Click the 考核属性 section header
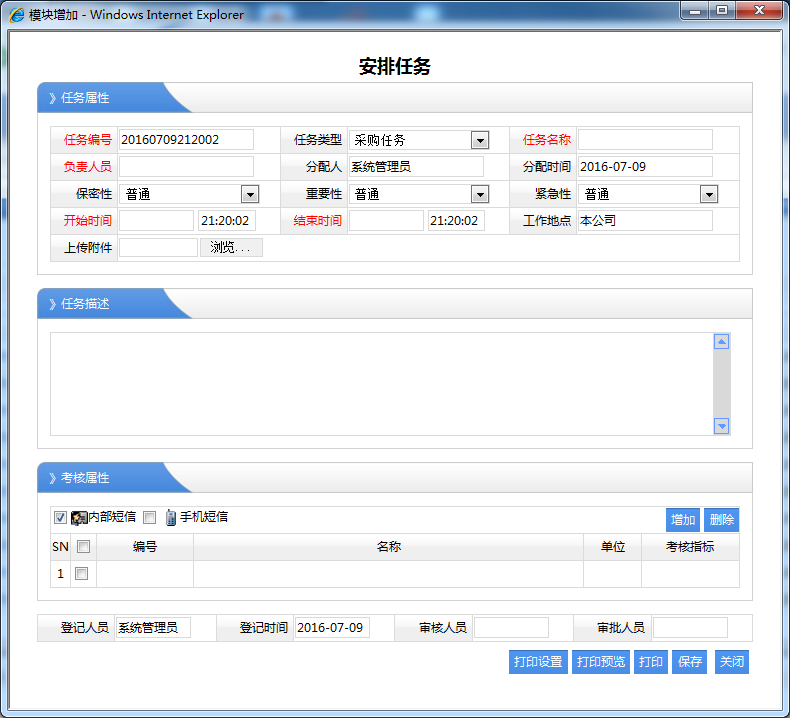Viewport: 790px width, 718px height. coord(85,478)
